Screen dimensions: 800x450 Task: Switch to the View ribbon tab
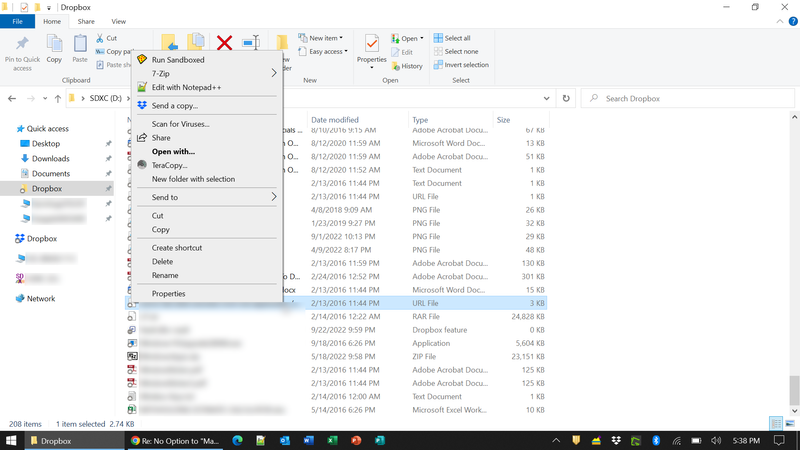[x=119, y=21]
